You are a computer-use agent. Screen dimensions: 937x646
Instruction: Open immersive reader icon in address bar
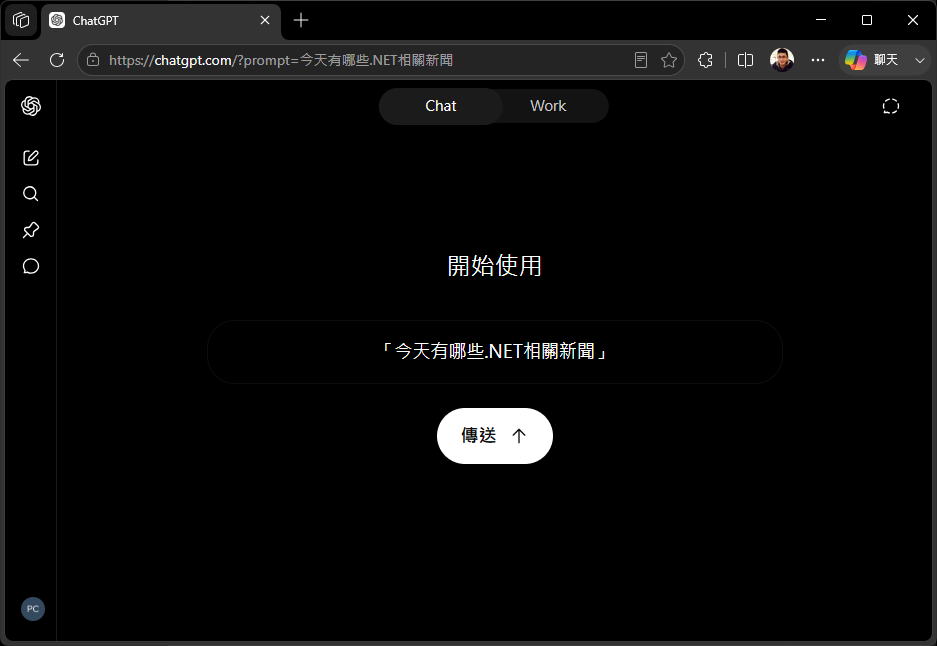click(641, 60)
